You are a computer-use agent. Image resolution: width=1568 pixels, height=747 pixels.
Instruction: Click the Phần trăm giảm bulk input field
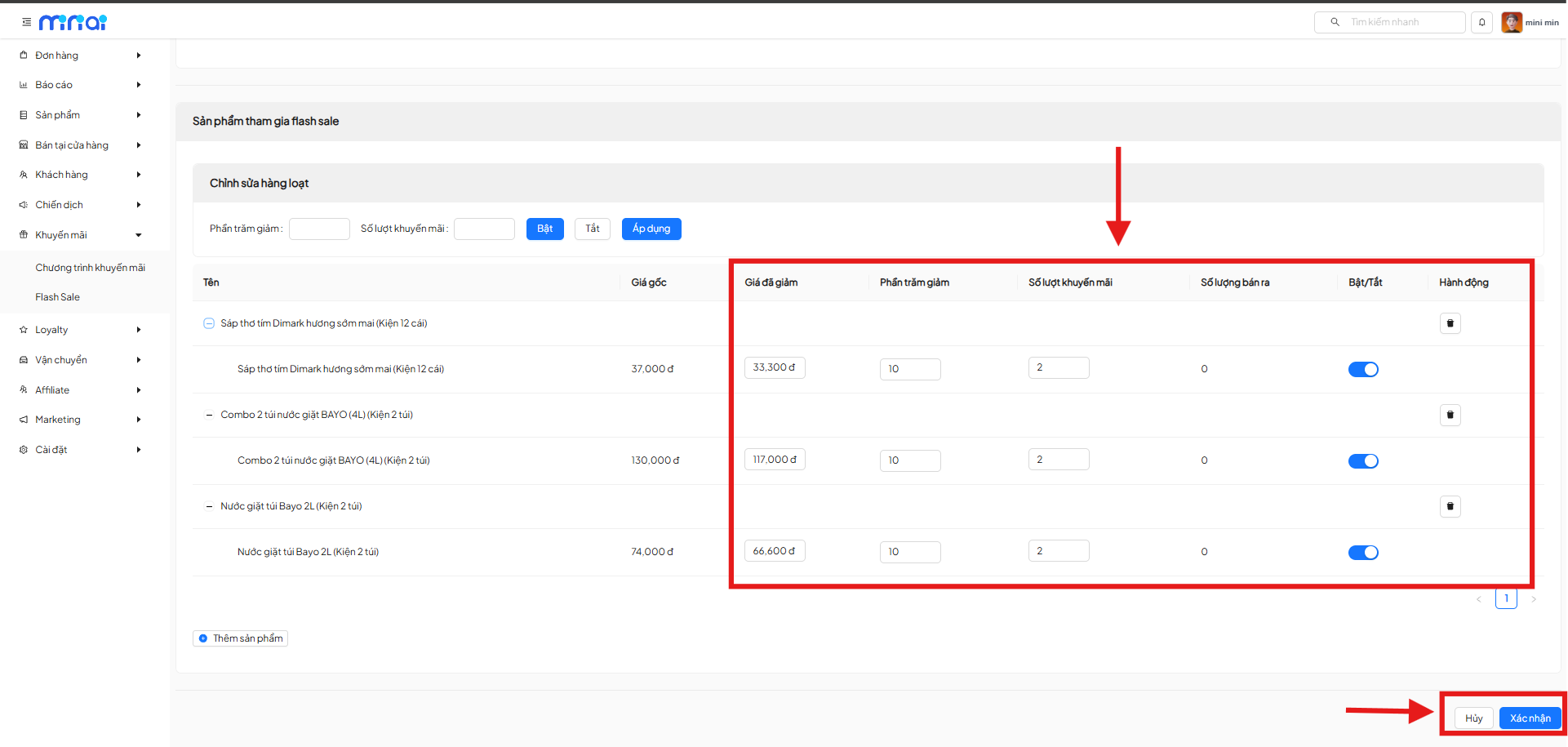pos(319,229)
